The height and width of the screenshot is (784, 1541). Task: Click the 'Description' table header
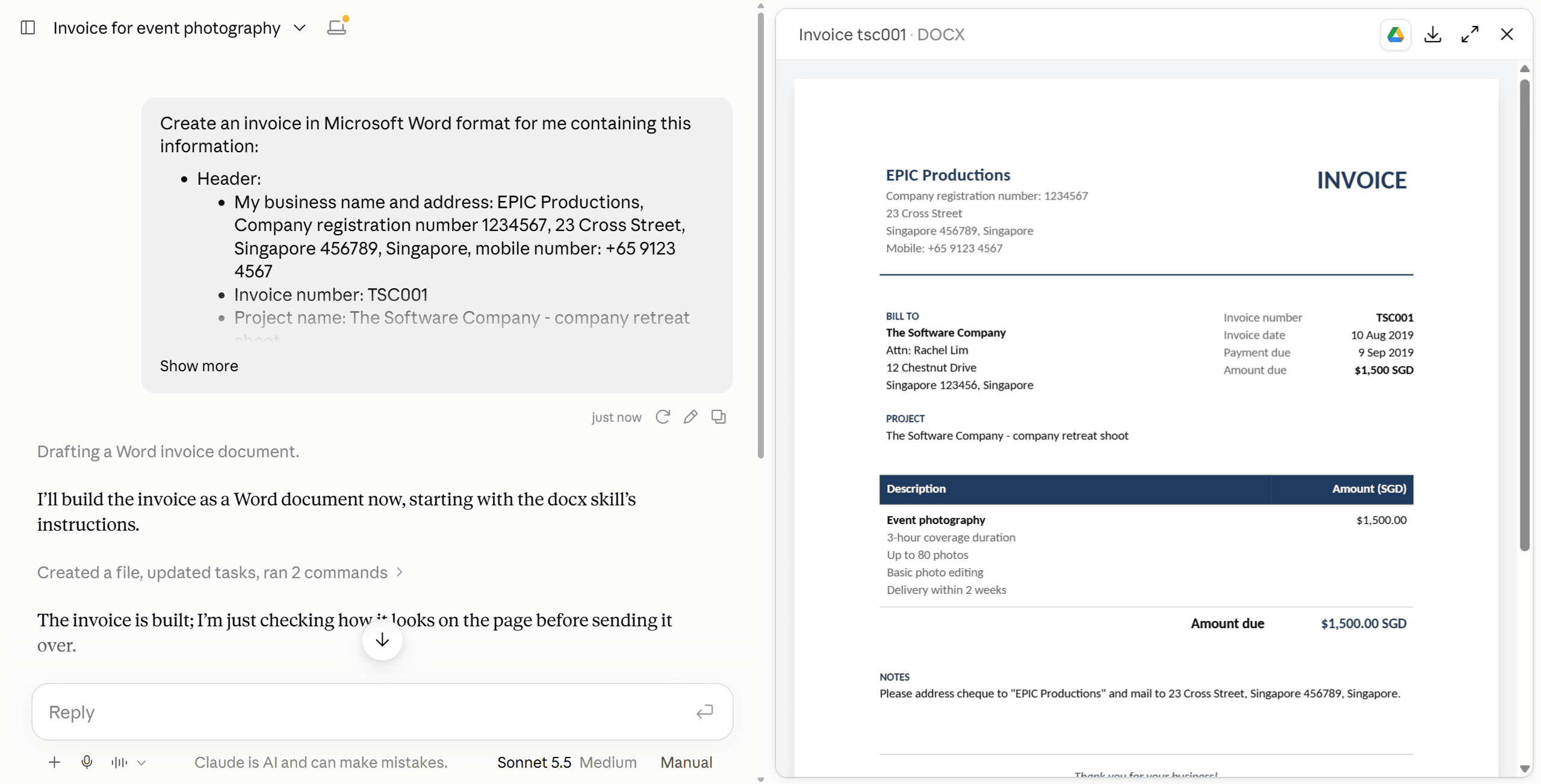(916, 489)
